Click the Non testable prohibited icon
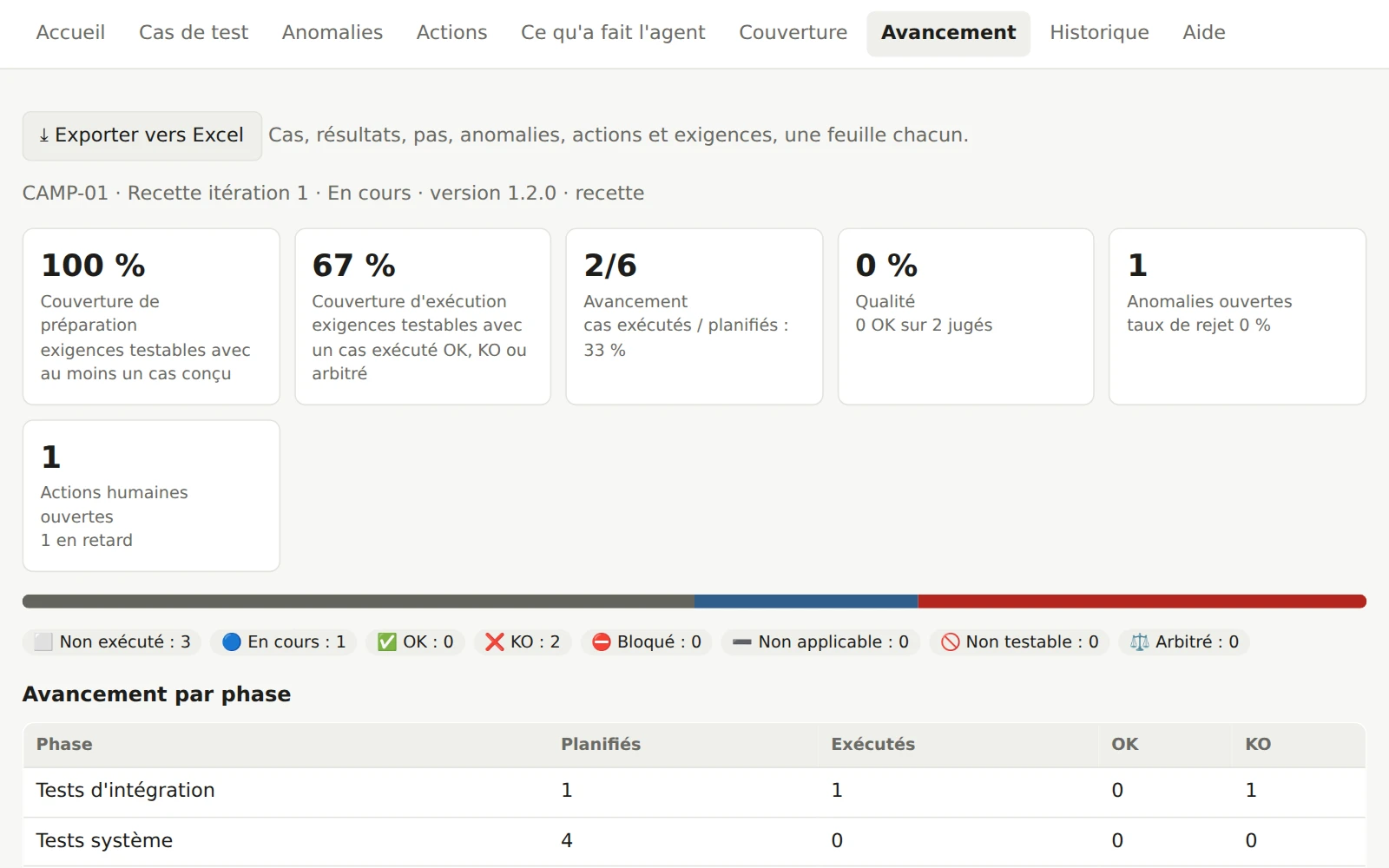 (x=951, y=642)
